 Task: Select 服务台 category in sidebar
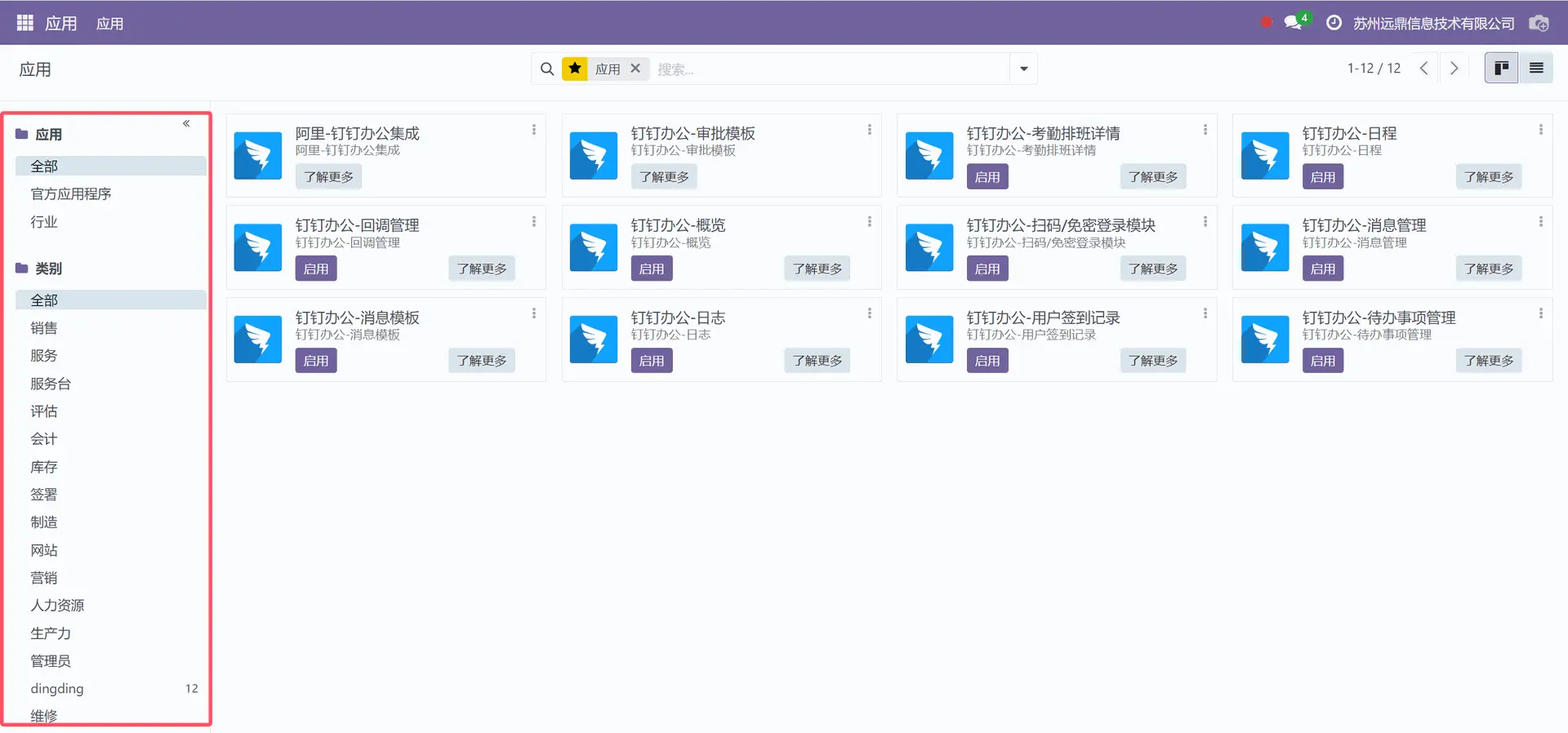[51, 384]
